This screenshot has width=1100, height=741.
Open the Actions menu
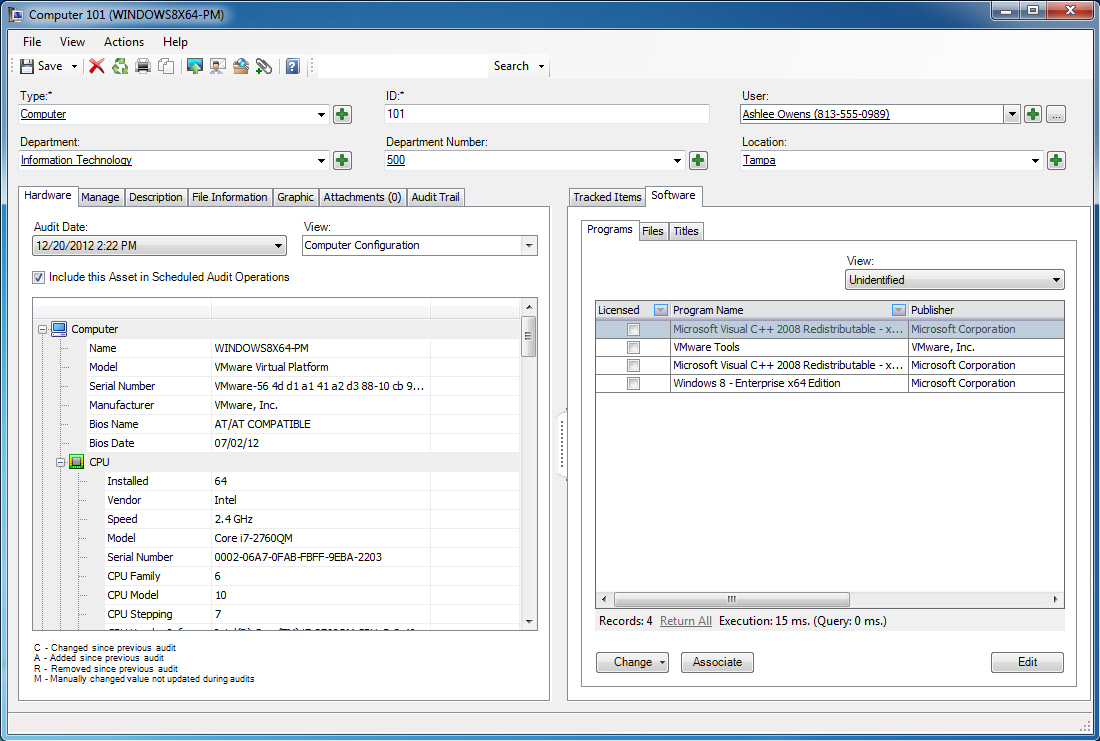pos(123,42)
